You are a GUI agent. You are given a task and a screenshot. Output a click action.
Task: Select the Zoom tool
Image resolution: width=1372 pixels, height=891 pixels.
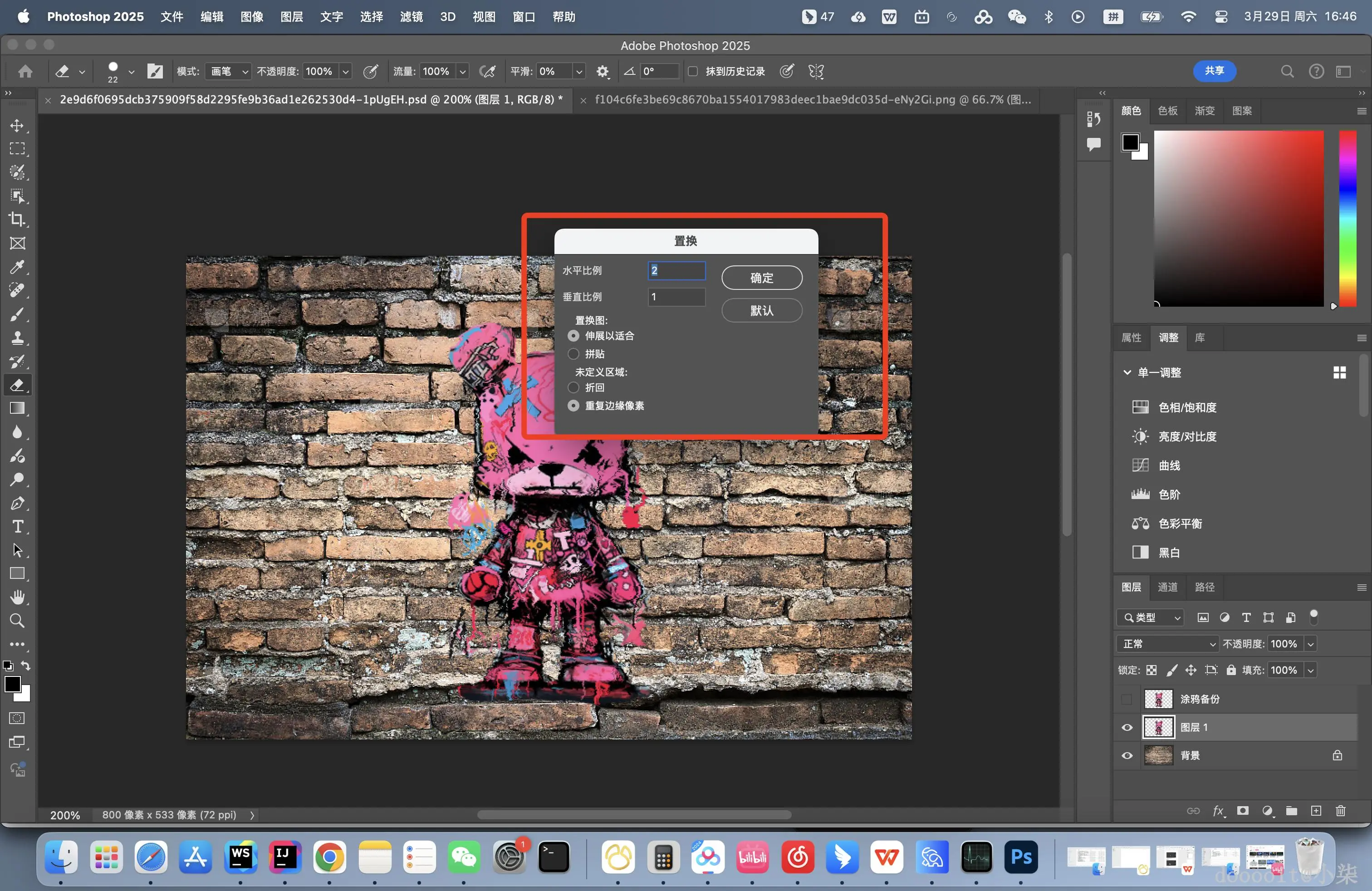pos(17,621)
